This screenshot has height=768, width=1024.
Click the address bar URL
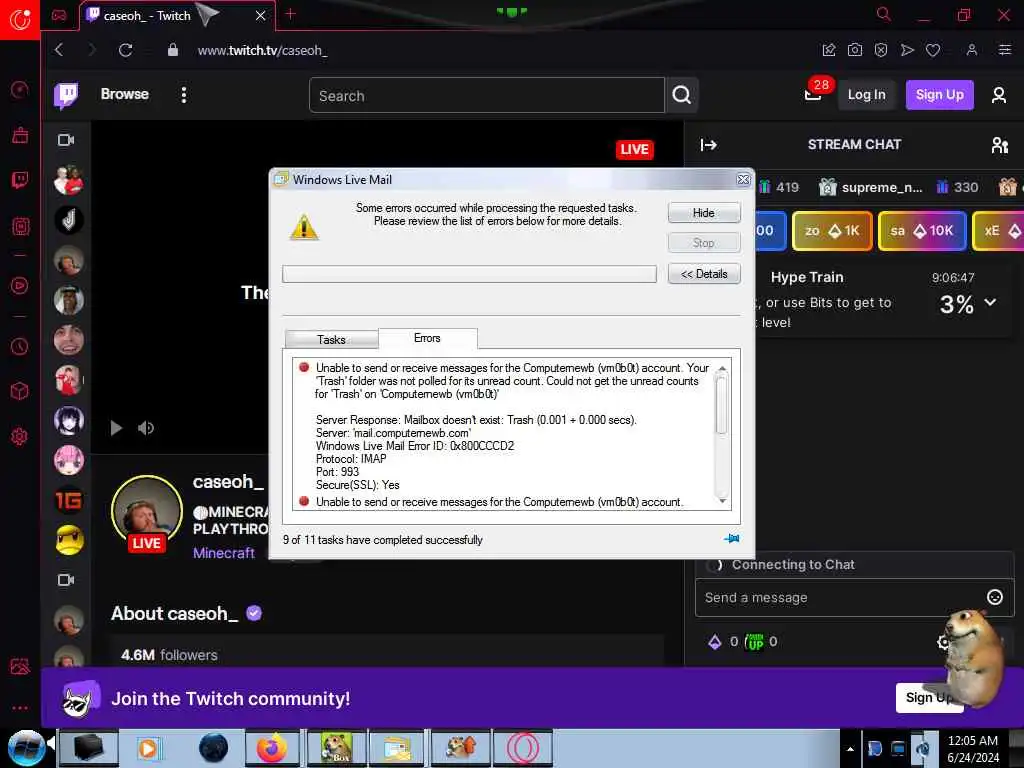point(263,50)
